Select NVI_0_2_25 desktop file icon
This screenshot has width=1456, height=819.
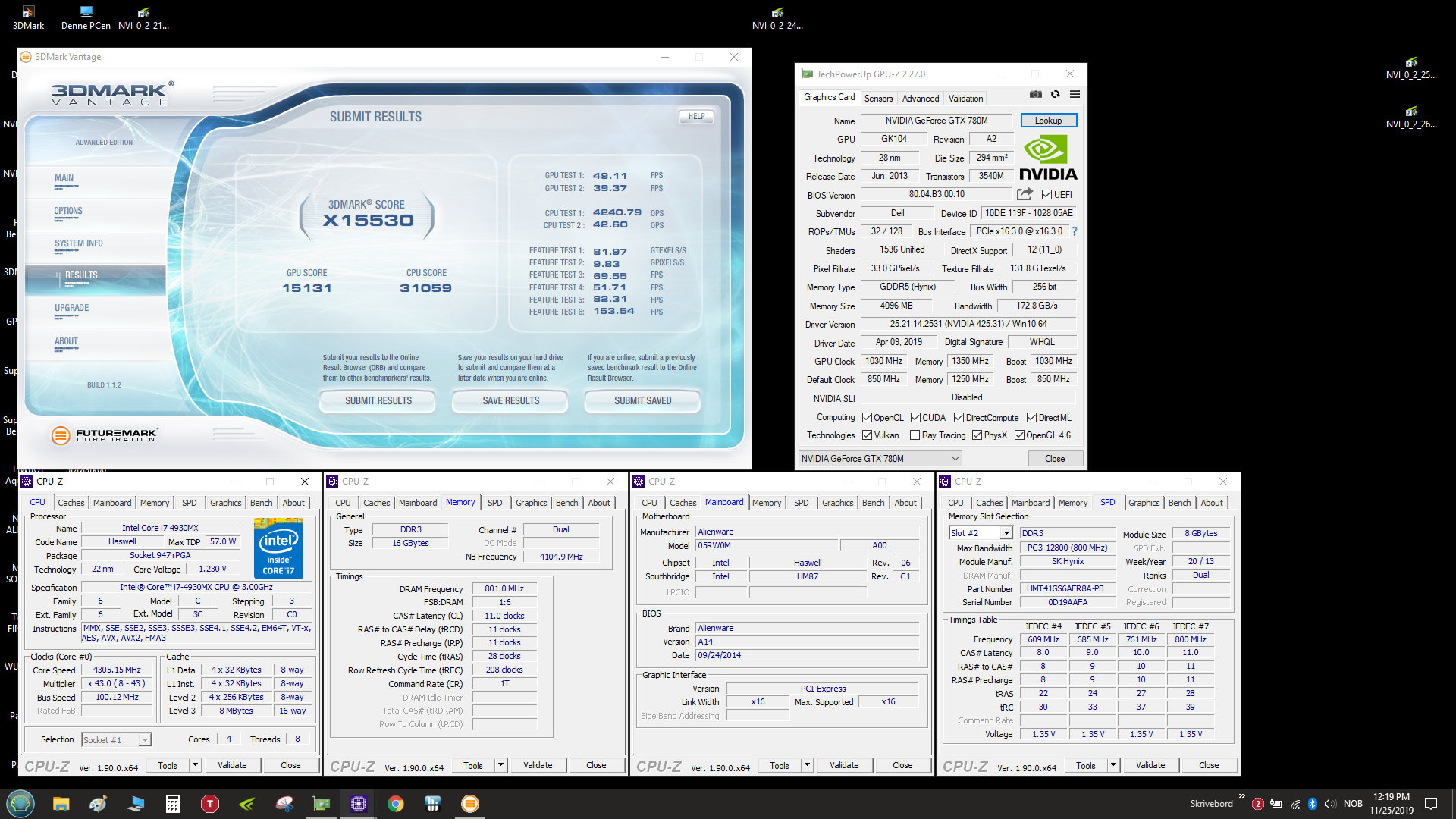click(x=1411, y=67)
